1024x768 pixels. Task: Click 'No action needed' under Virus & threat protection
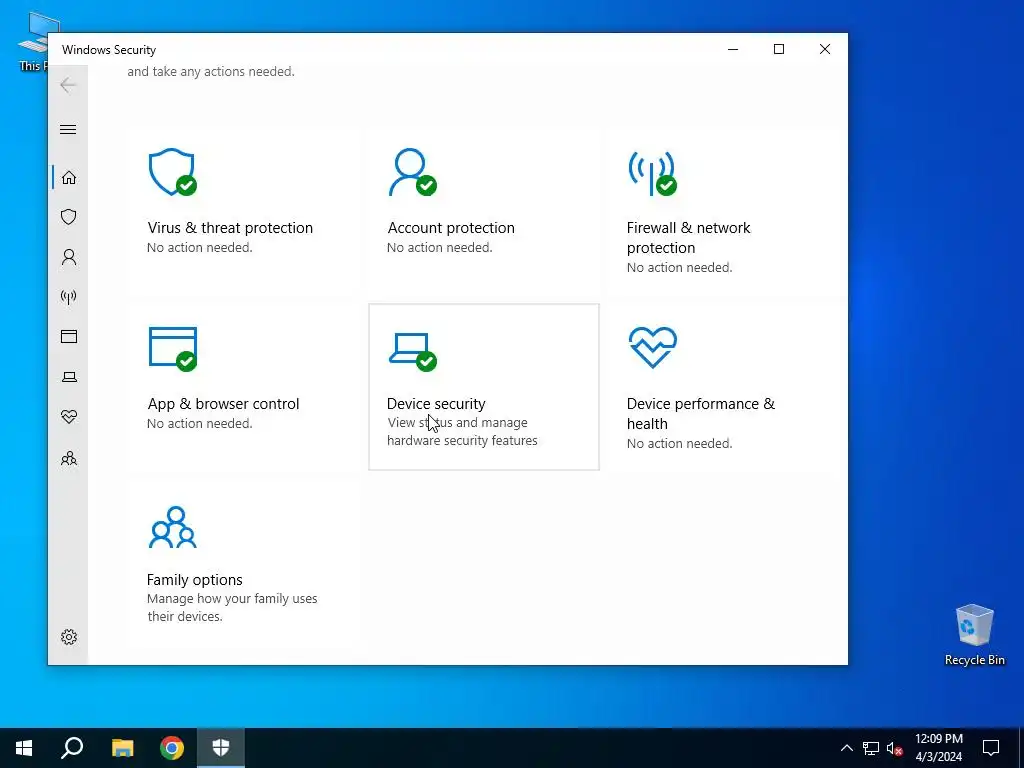[x=200, y=248]
